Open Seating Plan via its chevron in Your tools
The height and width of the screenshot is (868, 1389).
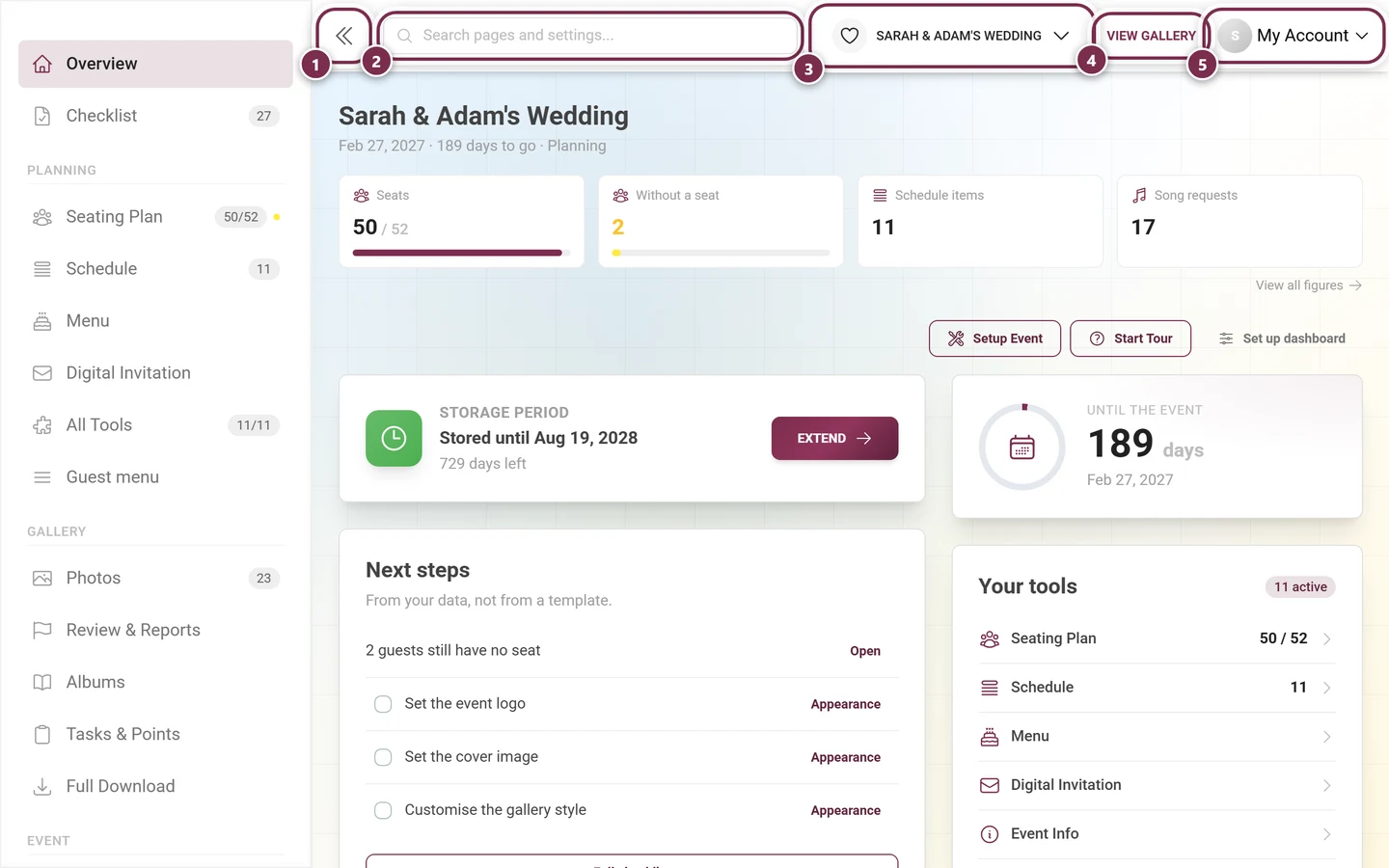point(1327,638)
